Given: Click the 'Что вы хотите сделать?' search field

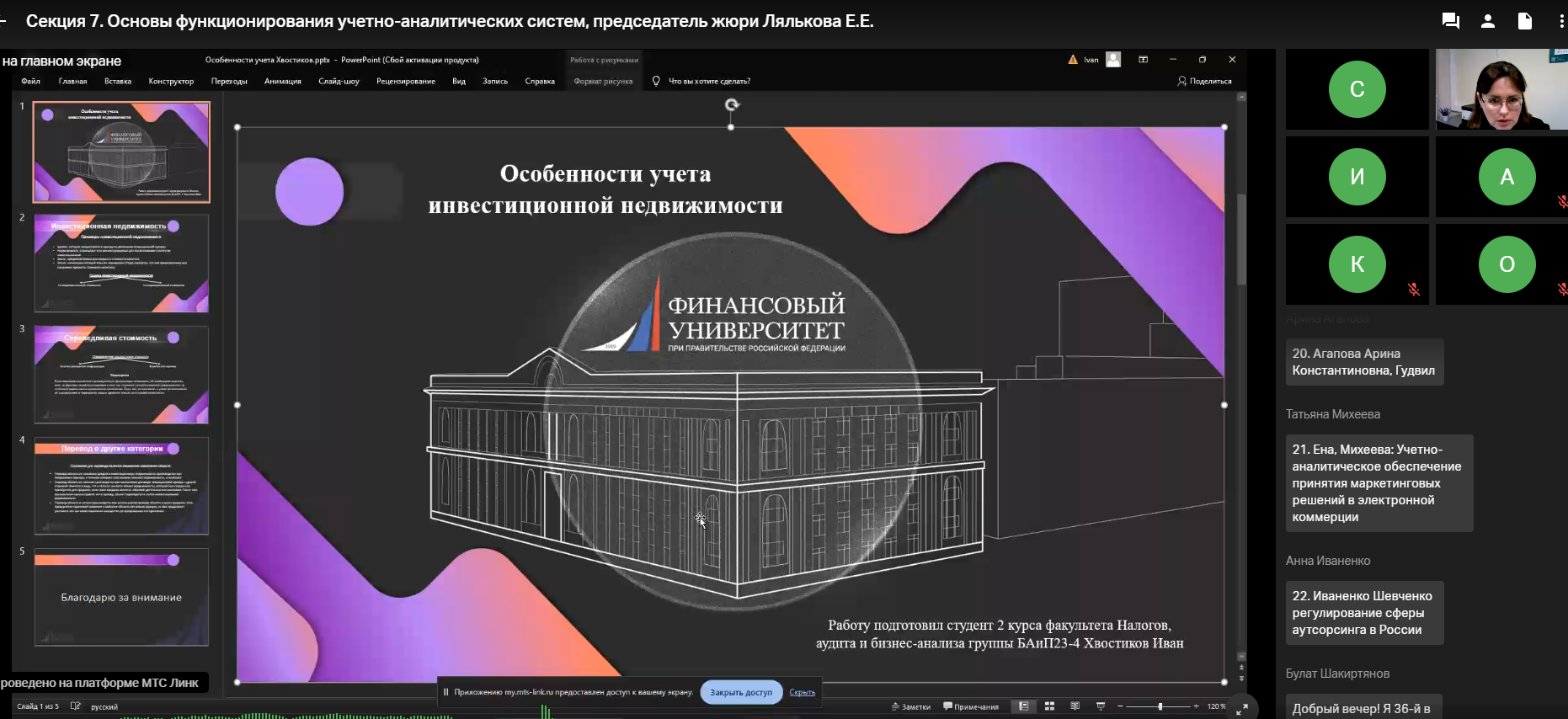Looking at the screenshot, I should (709, 82).
